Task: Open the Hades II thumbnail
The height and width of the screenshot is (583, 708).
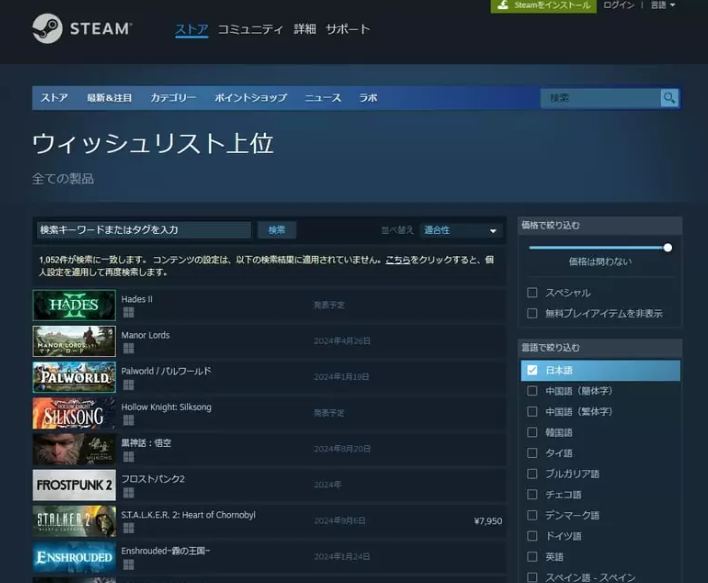Action: (74, 305)
